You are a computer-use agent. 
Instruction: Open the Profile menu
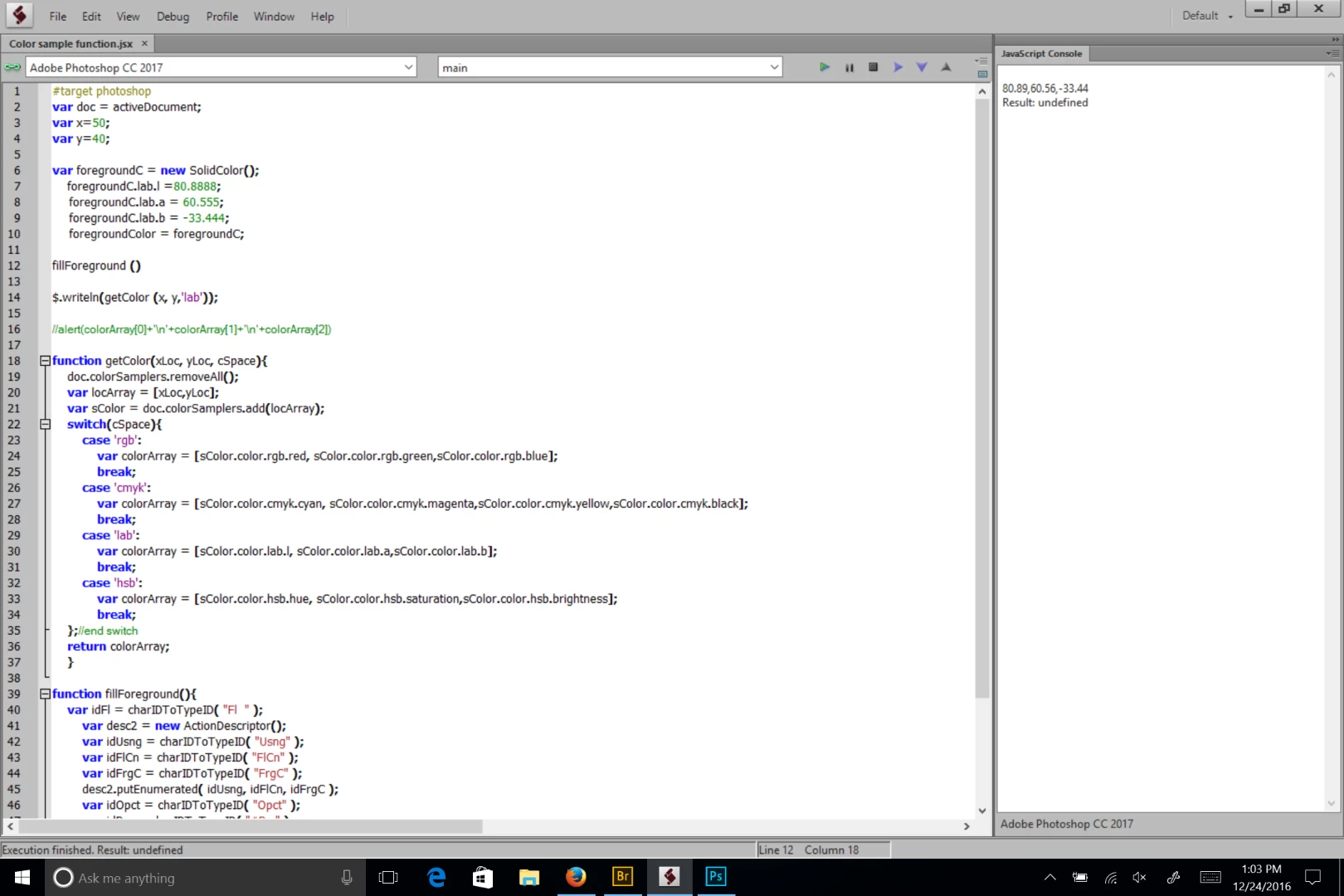(222, 17)
